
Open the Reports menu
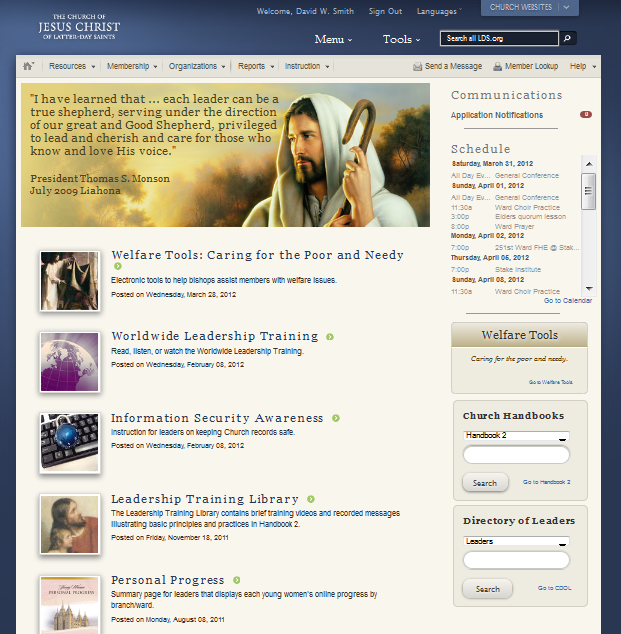256,66
